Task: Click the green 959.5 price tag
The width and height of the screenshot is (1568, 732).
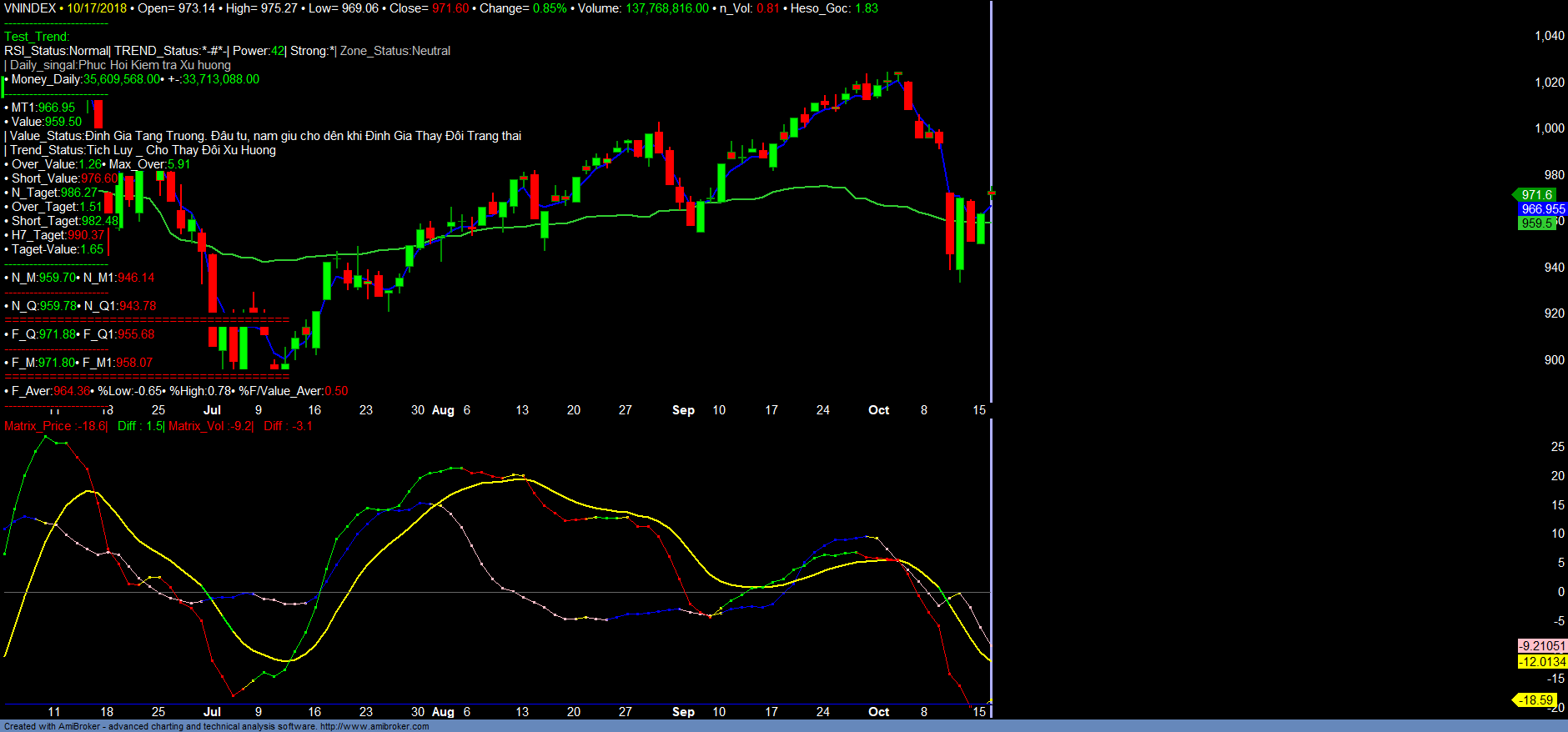Action: pos(1536,223)
